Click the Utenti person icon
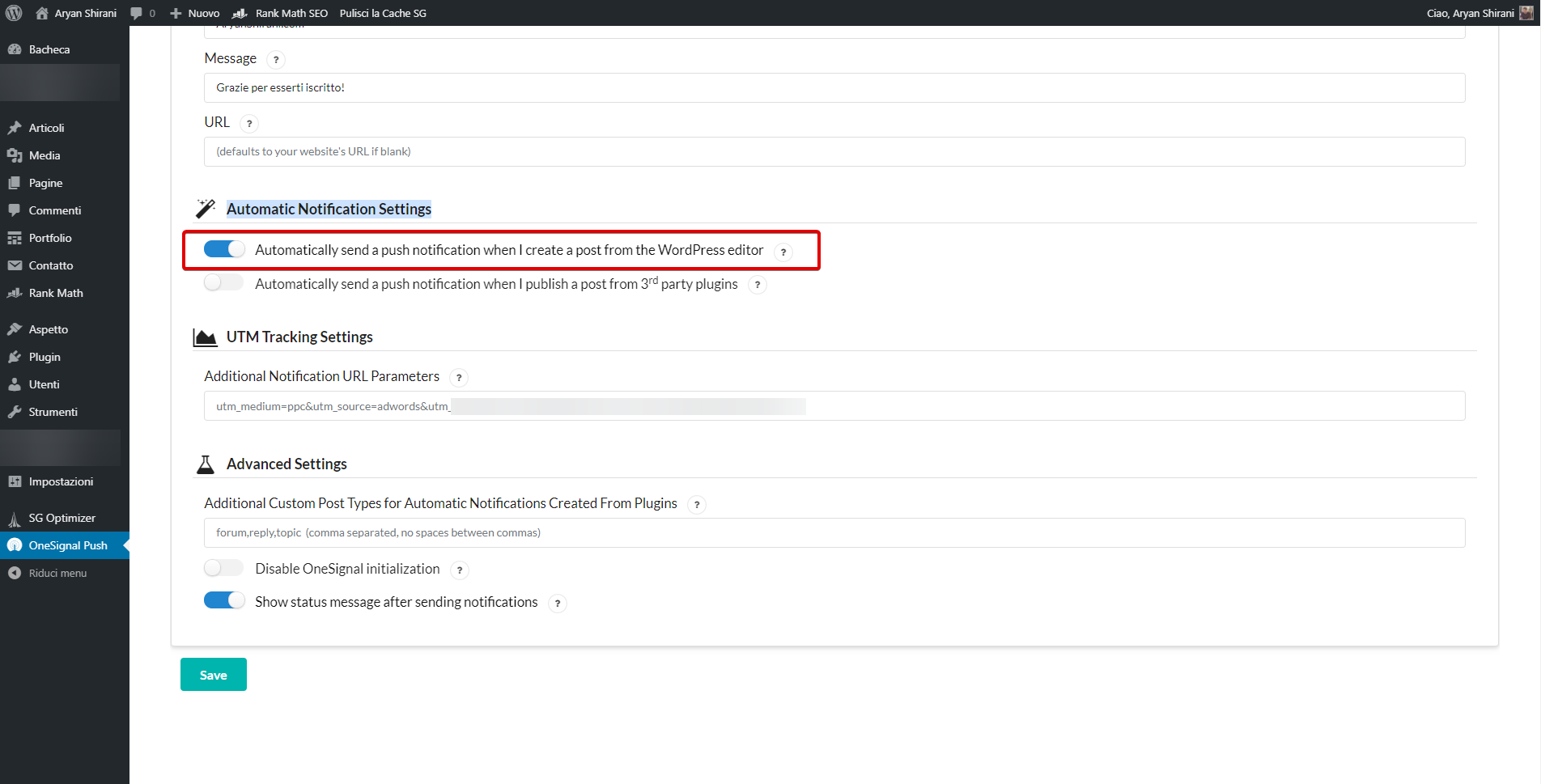This screenshot has height=784, width=1541. tap(15, 384)
